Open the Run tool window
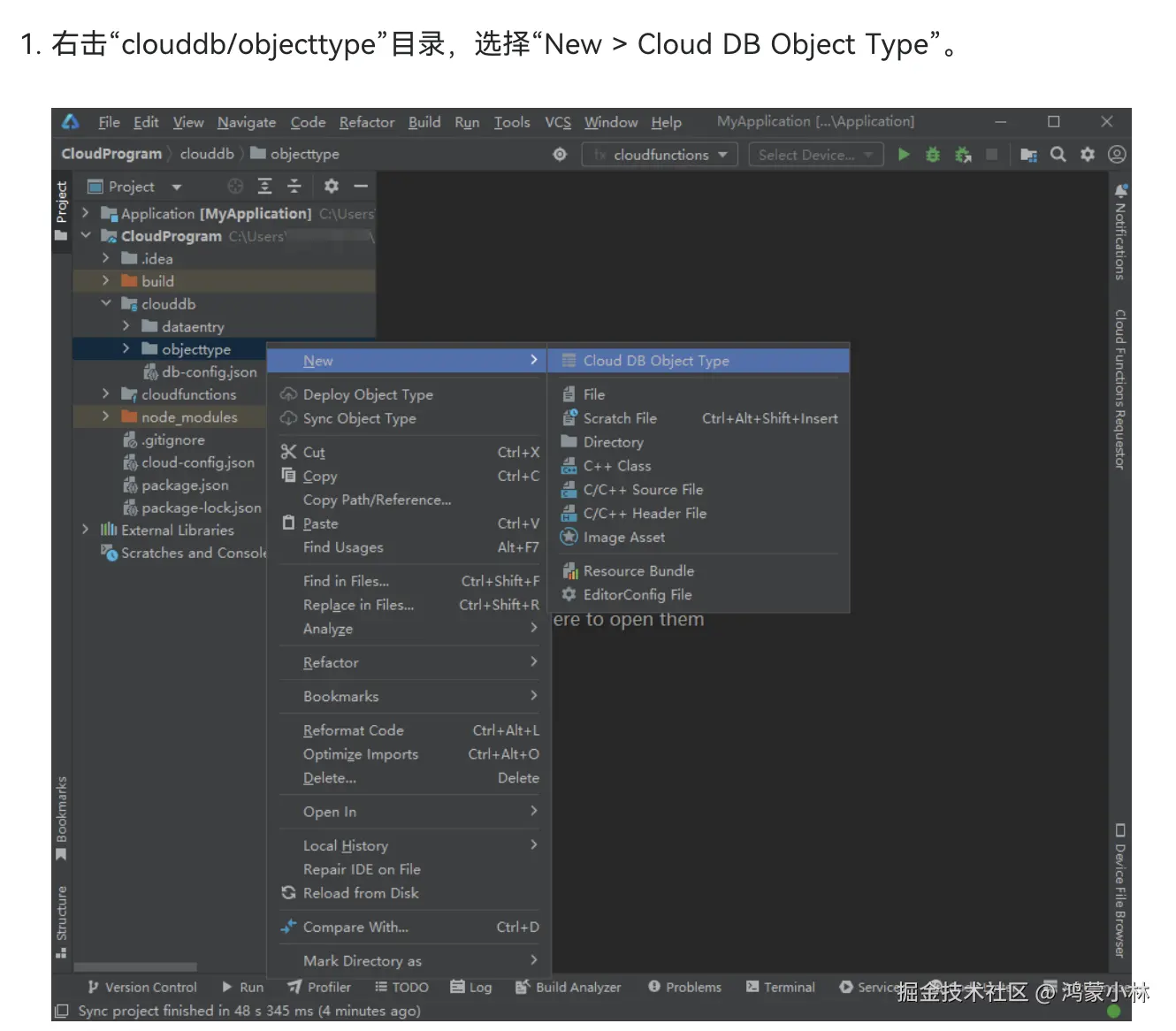Viewport: 1176px width, 1031px height. coord(243,988)
